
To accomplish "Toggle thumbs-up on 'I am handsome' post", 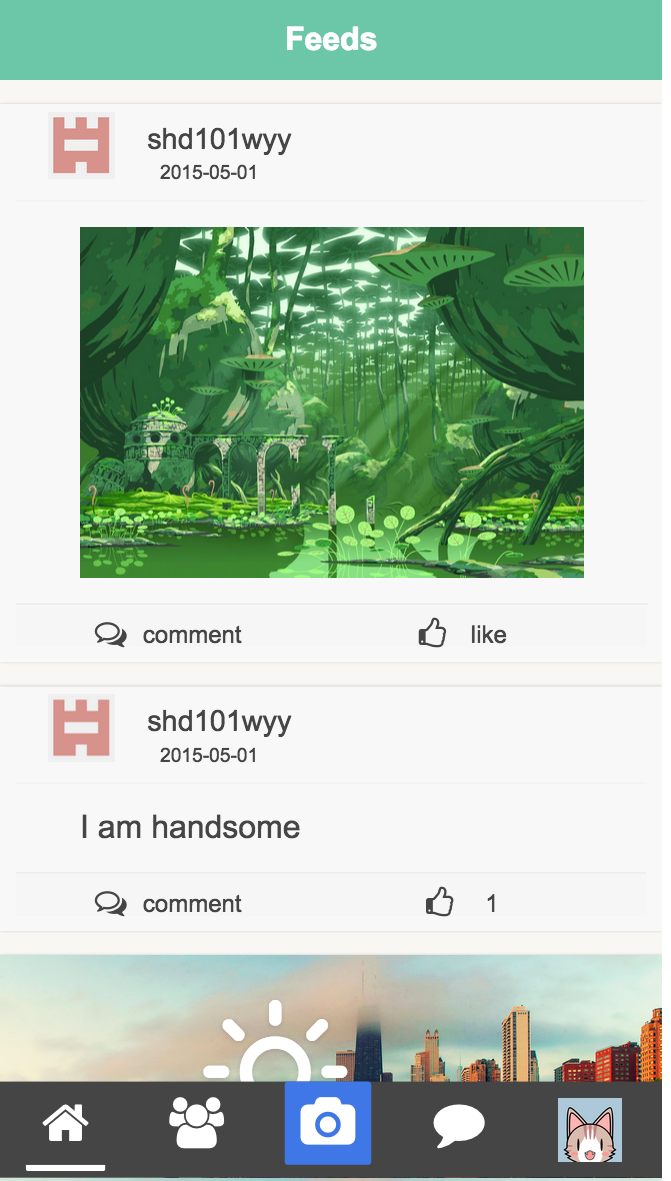I will click(x=440, y=902).
